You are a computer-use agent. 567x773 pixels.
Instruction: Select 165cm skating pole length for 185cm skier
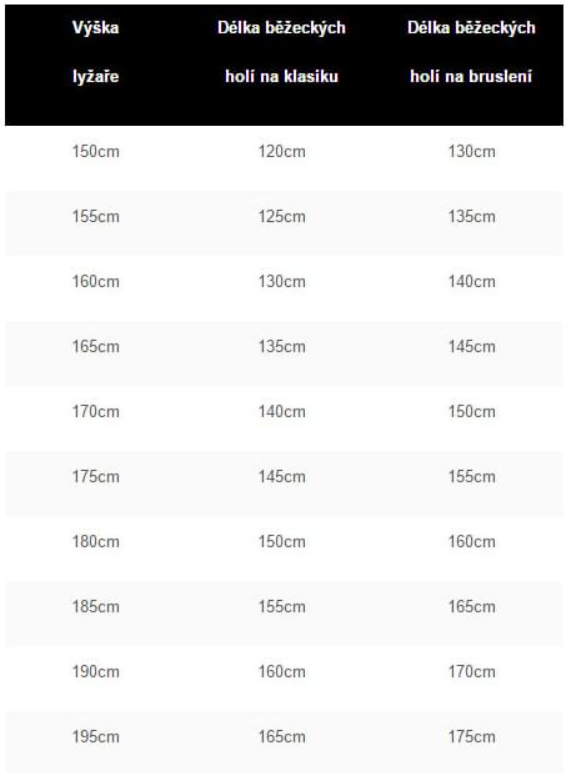pyautogui.click(x=471, y=607)
